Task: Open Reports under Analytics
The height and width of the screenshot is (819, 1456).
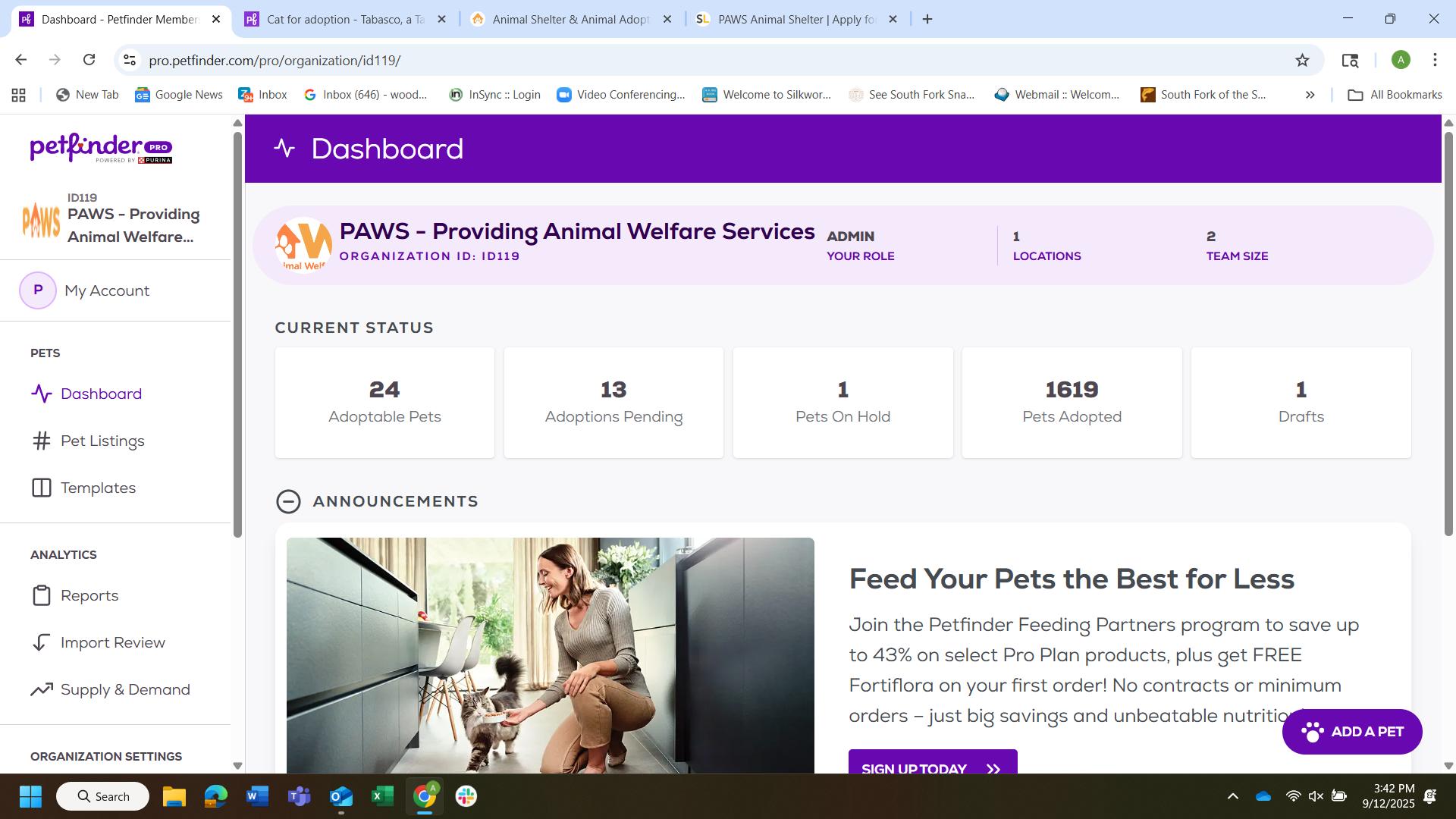Action: point(74,595)
